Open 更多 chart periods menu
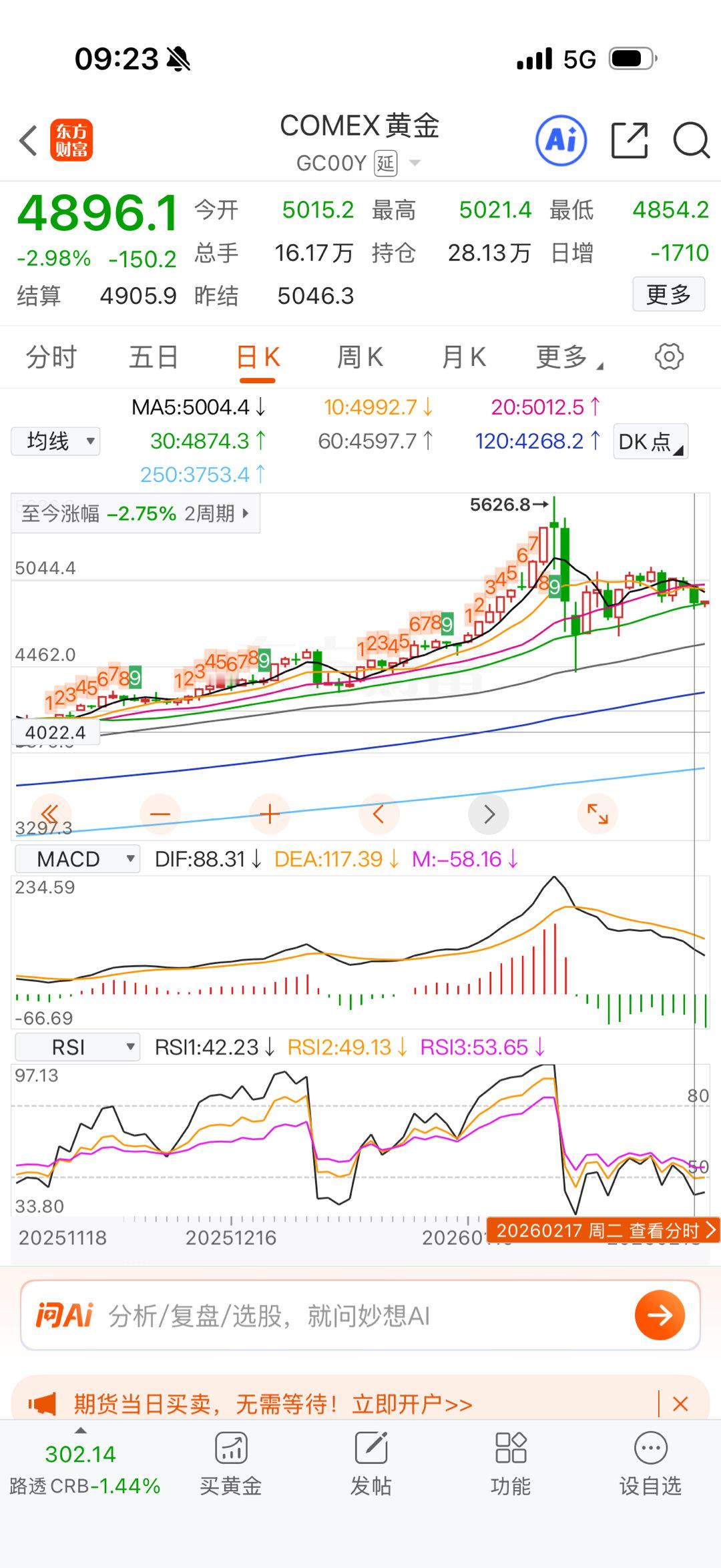The height and width of the screenshot is (1568, 721). pos(569,357)
